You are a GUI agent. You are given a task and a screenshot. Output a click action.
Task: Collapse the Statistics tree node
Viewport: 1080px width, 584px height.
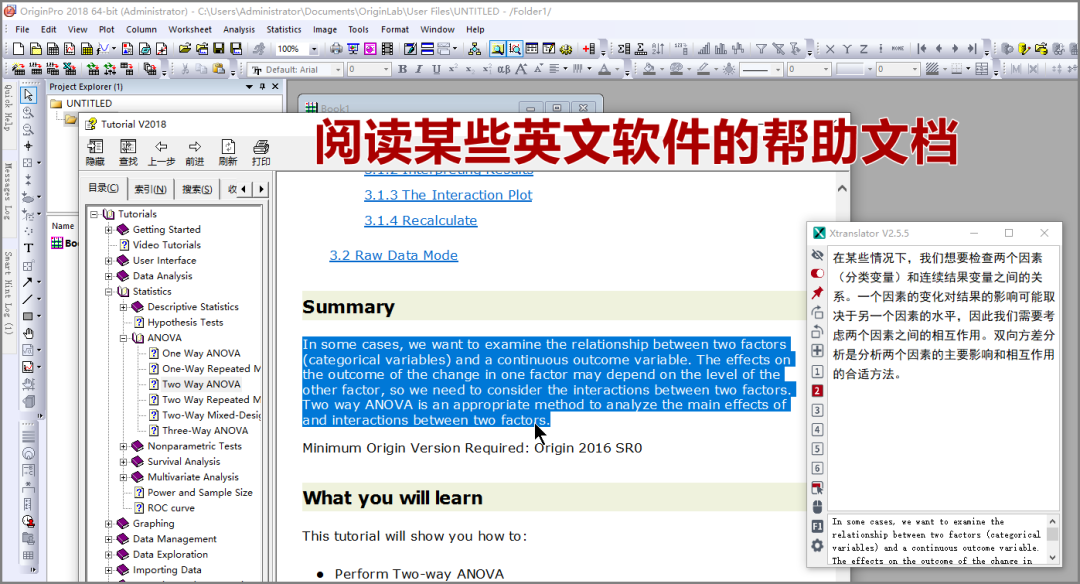point(108,291)
